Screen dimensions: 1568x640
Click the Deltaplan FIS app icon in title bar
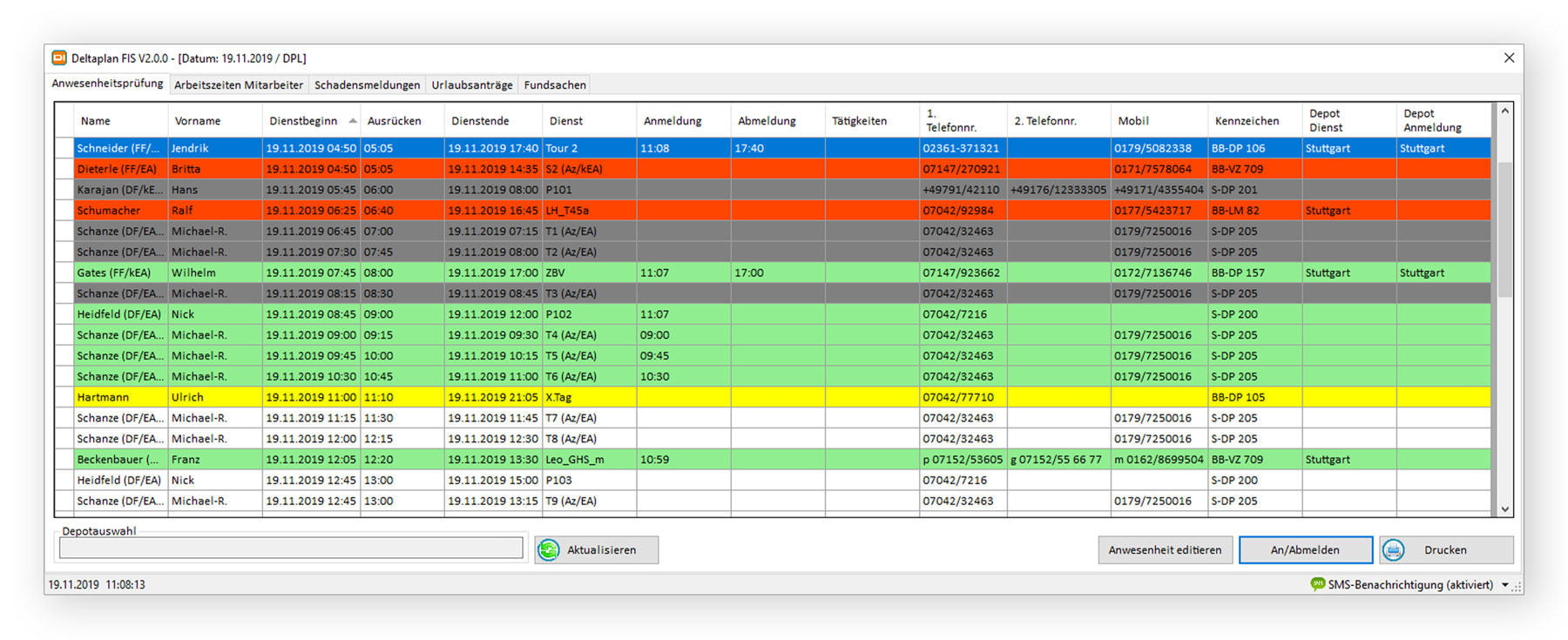tap(59, 58)
